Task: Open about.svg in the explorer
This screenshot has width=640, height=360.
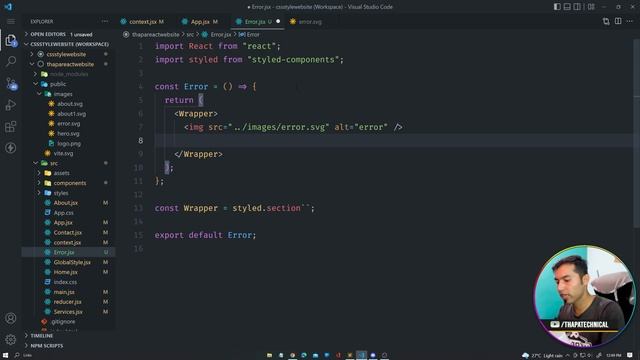Action: click(x=70, y=104)
